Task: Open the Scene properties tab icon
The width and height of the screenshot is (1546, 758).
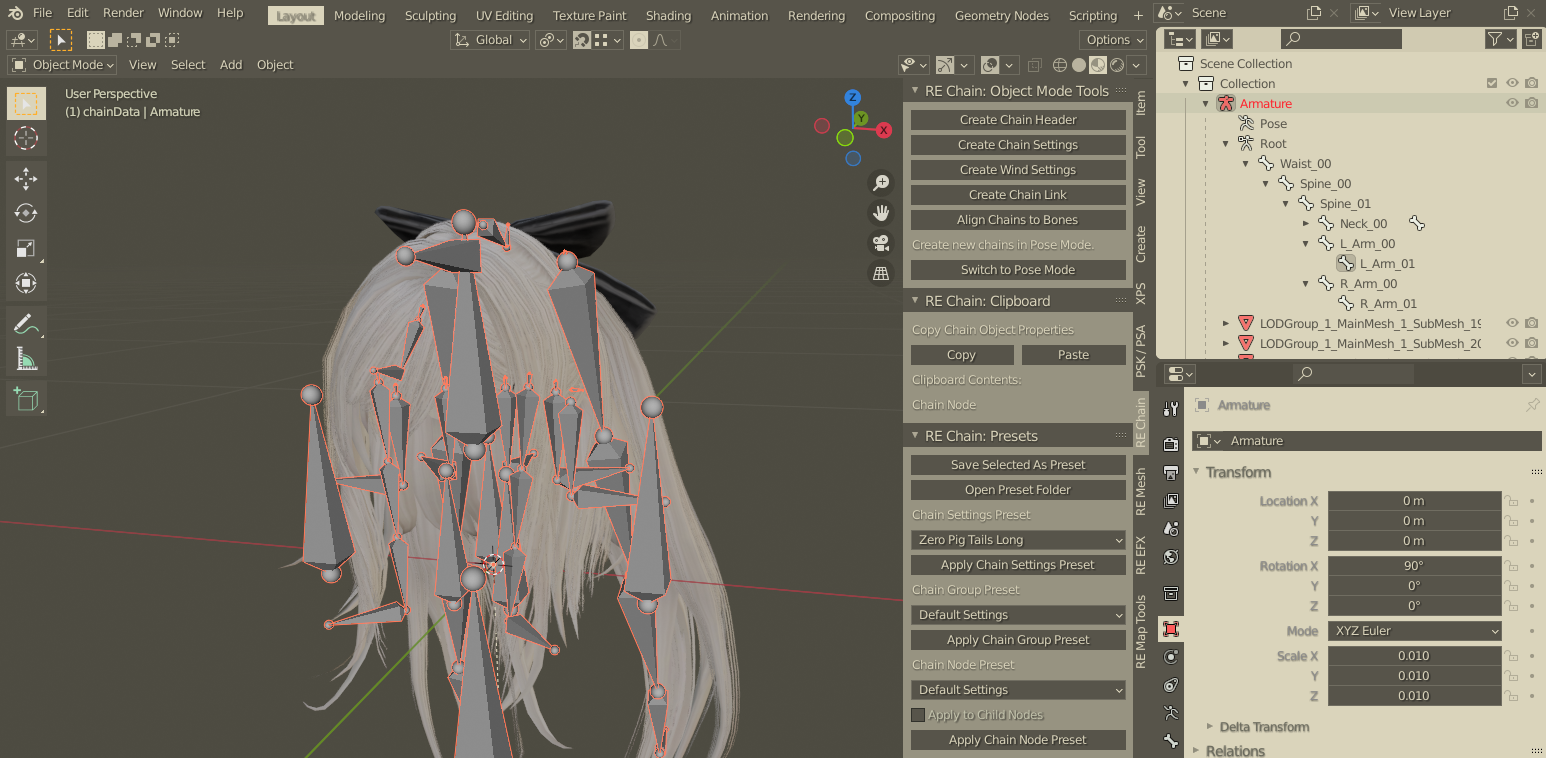Action: (x=1171, y=528)
